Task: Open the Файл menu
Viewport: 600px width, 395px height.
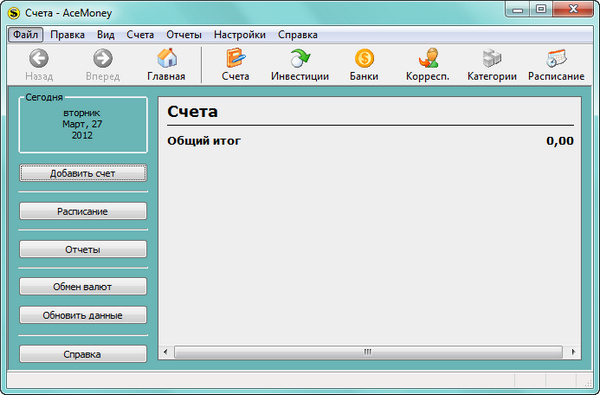Action: pos(26,35)
